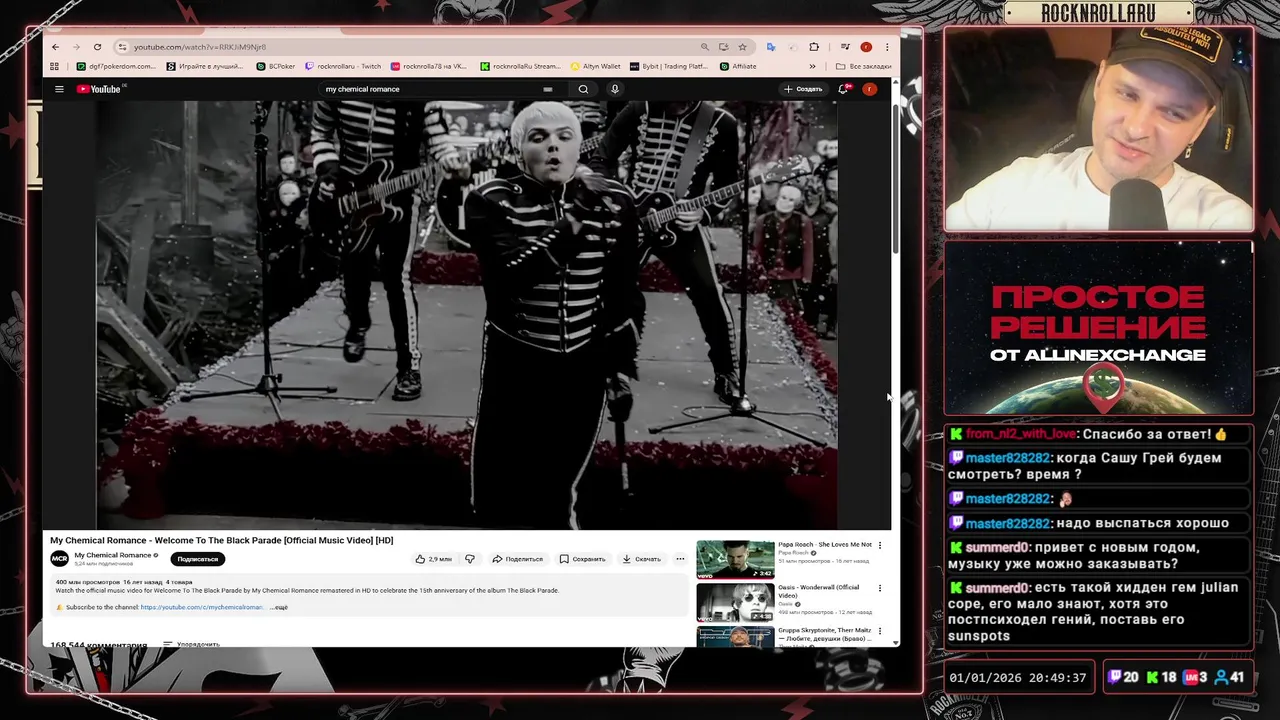1280x720 pixels.
Task: Like the video (2,9 млн)
Action: 433,559
